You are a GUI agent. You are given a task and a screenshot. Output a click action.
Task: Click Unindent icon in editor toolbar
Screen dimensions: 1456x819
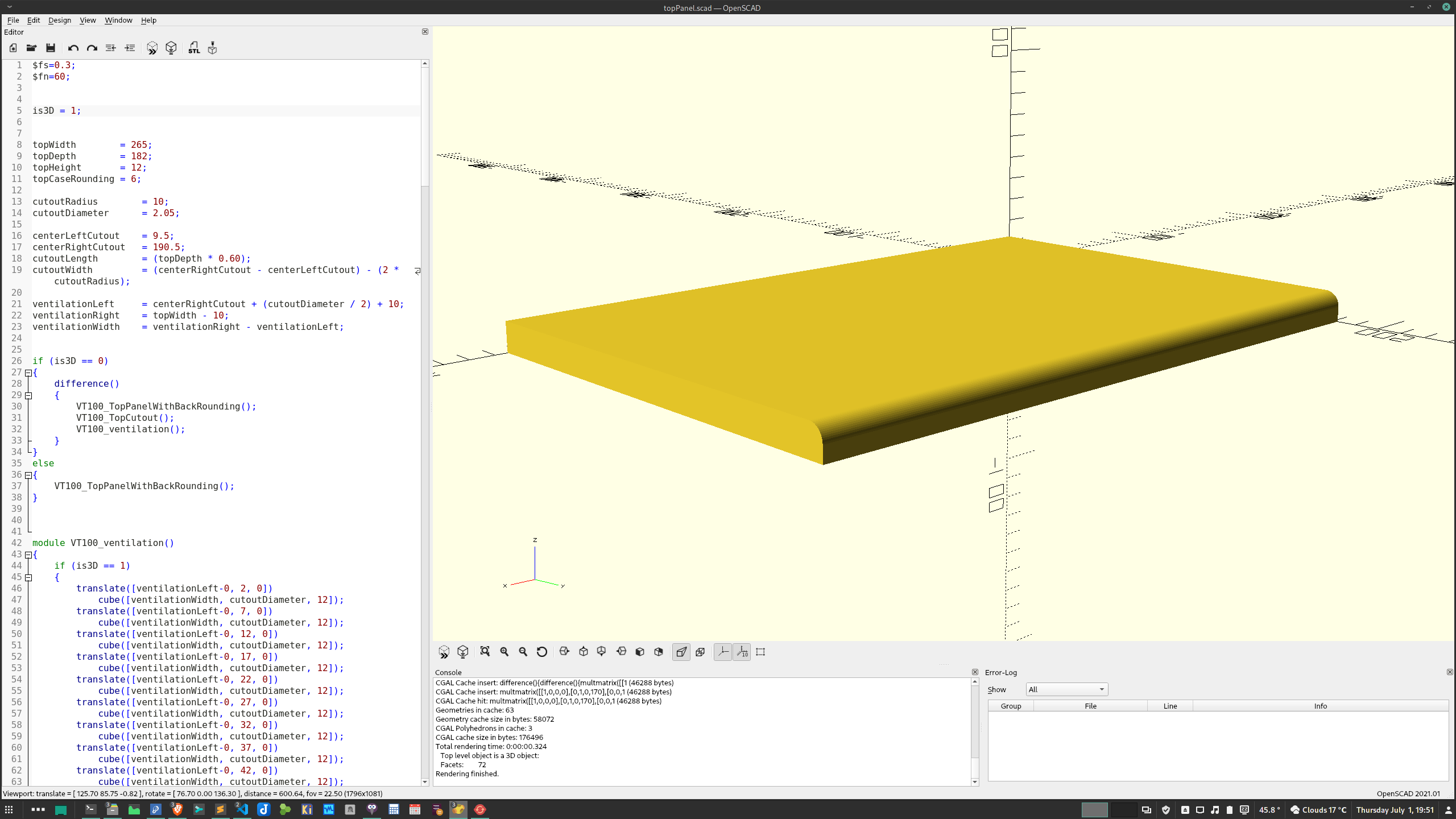[x=111, y=48]
